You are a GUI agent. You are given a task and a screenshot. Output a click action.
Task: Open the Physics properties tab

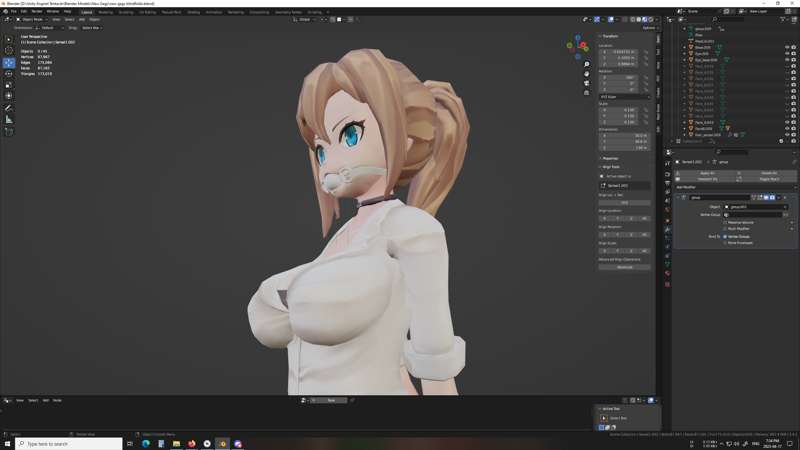tap(667, 247)
